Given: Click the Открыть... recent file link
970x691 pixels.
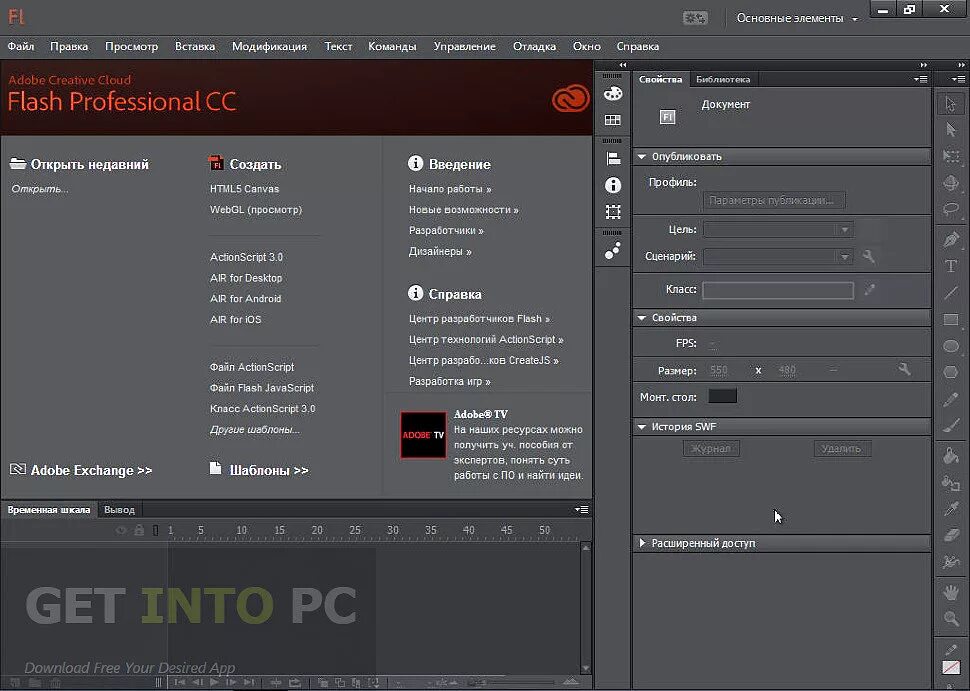Looking at the screenshot, I should click(40, 189).
